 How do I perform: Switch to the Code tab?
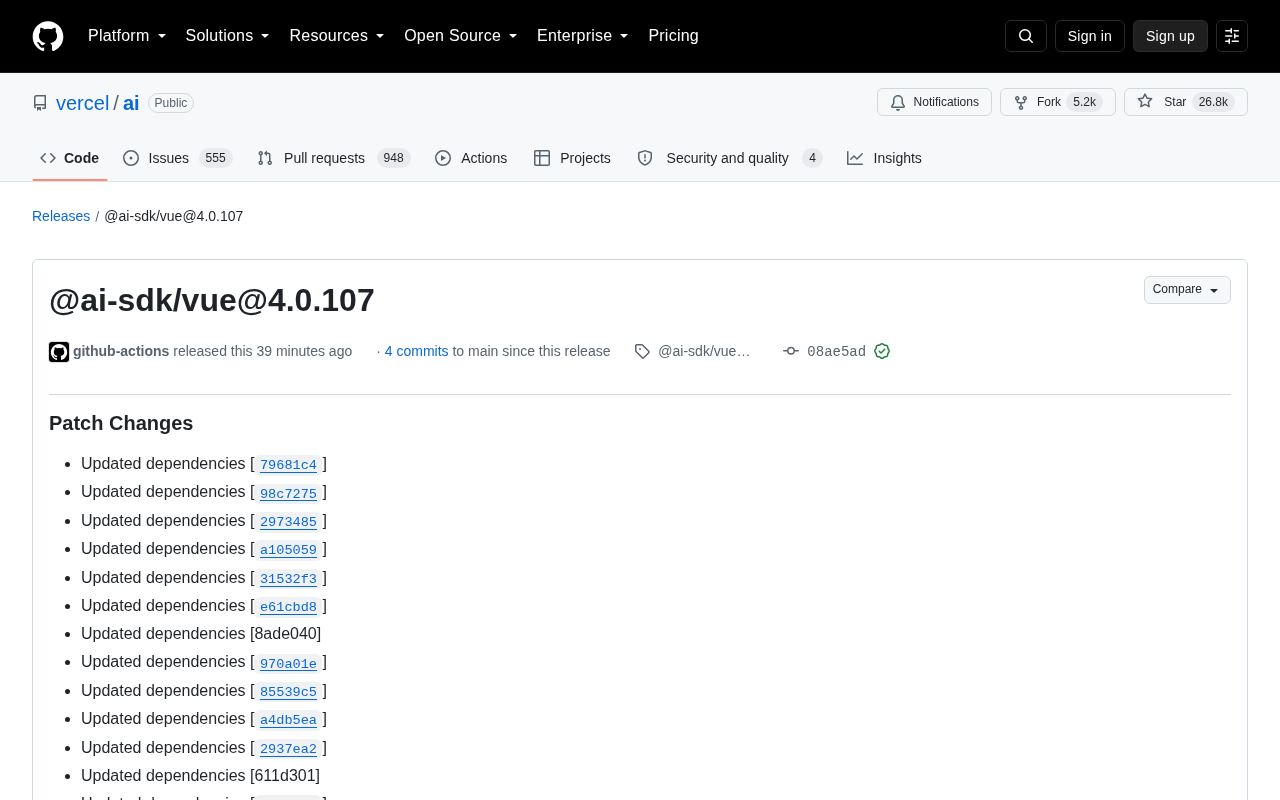click(70, 158)
